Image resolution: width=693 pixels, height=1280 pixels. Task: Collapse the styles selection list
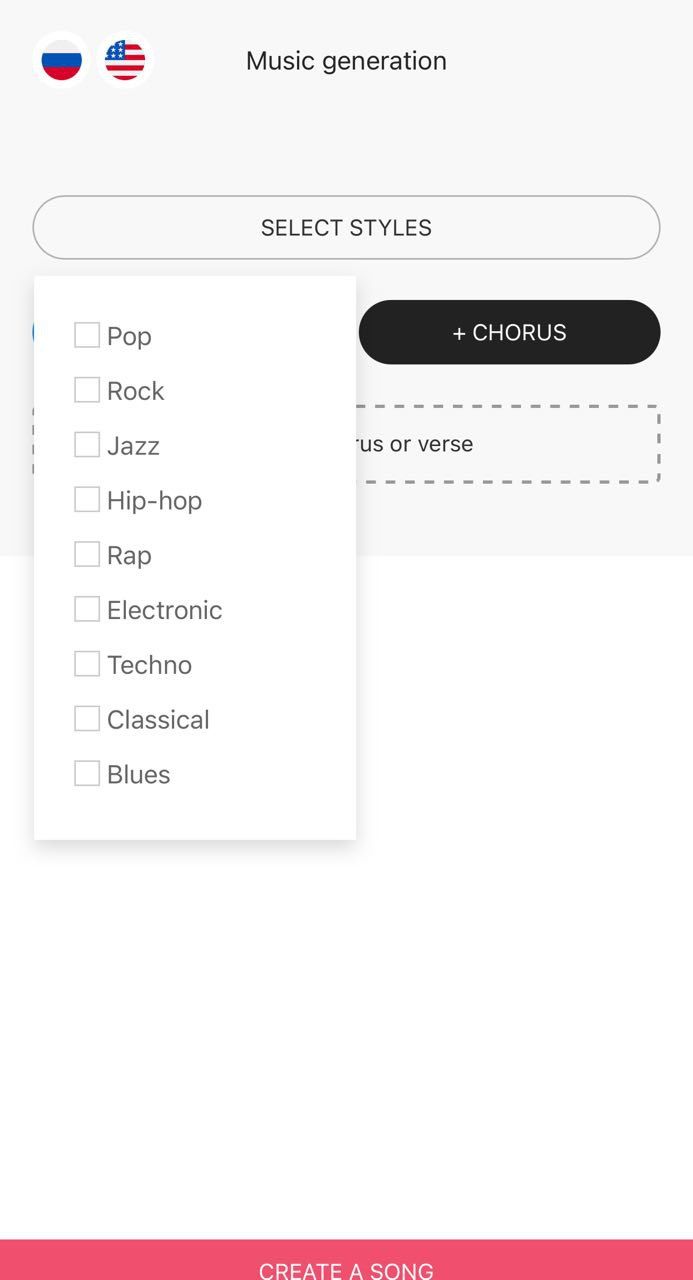[x=346, y=227]
